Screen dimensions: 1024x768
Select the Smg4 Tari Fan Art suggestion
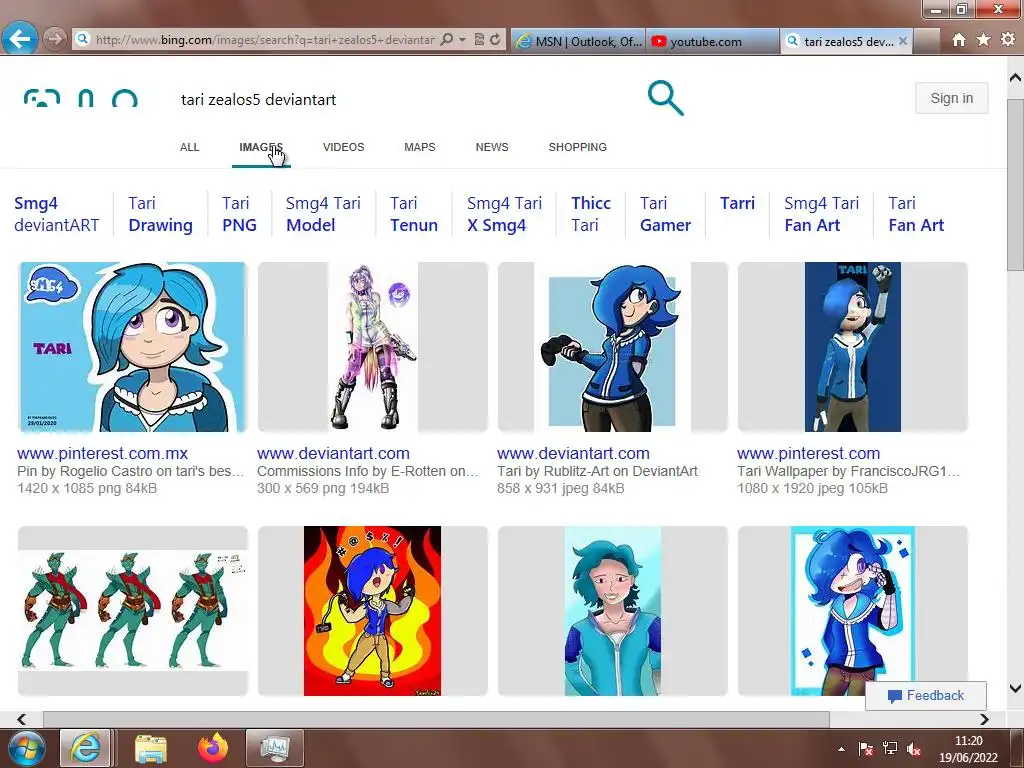tap(822, 214)
